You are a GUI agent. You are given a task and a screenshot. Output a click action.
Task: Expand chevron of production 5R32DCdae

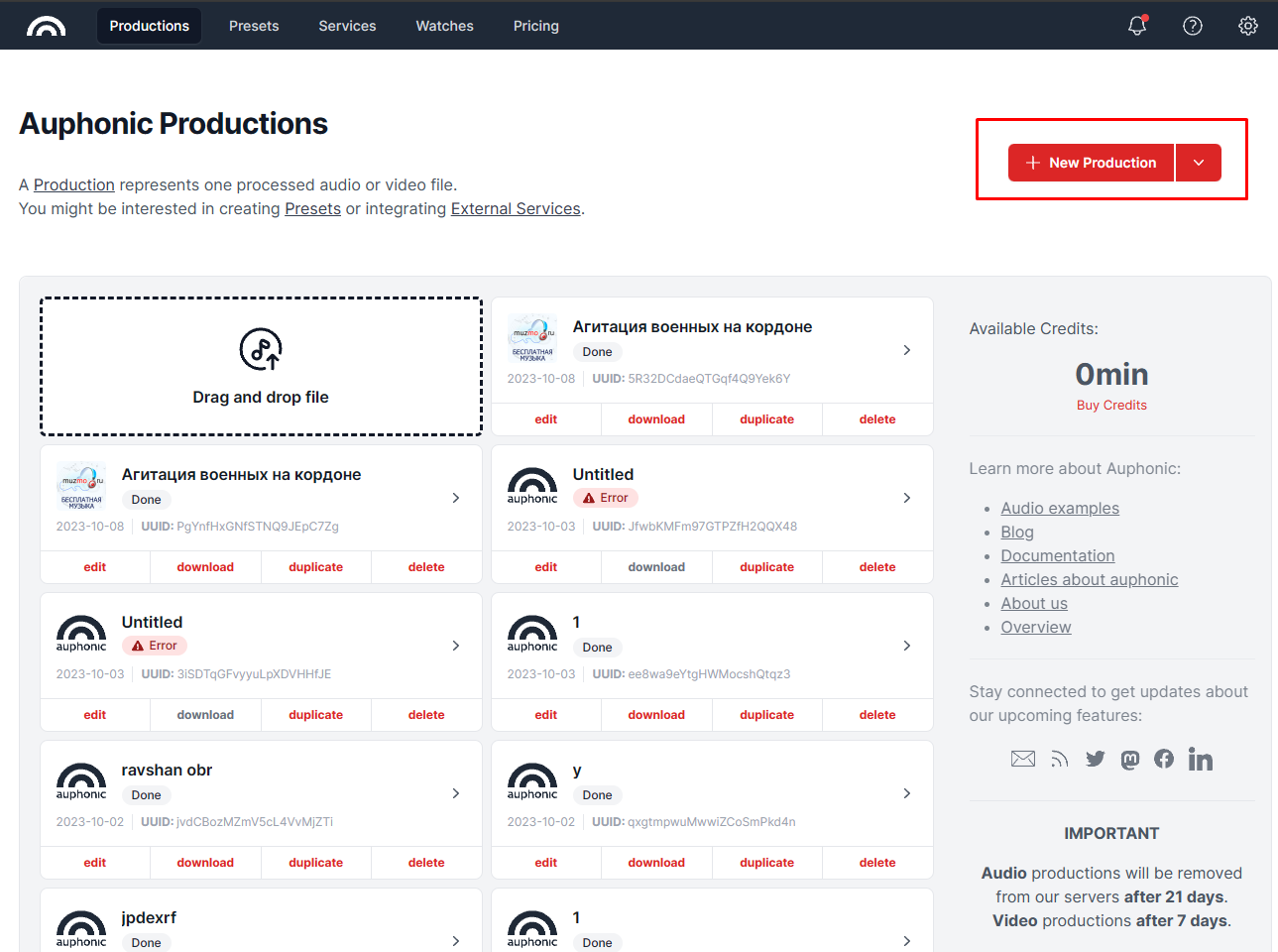point(907,350)
